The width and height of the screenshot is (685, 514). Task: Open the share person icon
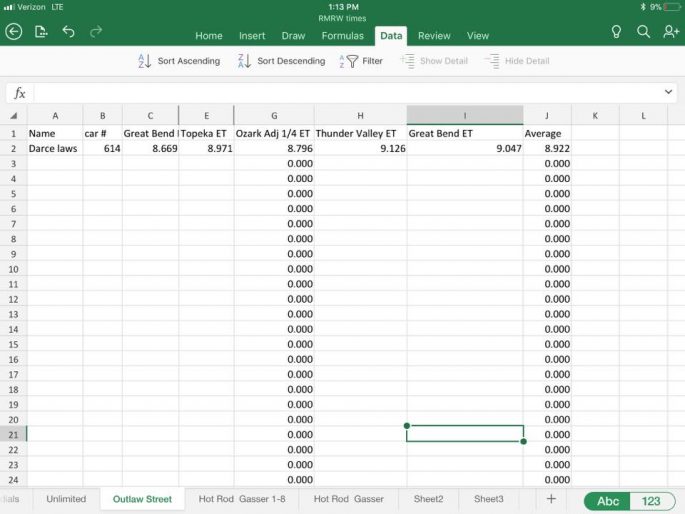[670, 32]
